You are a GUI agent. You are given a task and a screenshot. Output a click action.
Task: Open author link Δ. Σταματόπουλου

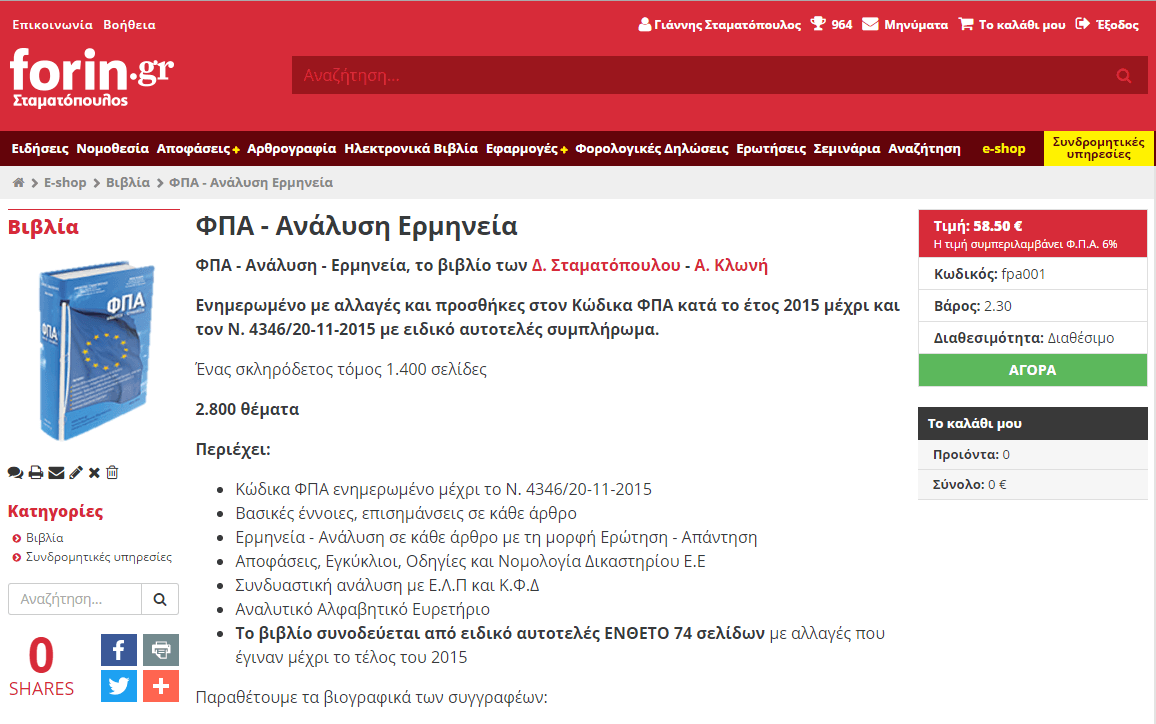[606, 265]
